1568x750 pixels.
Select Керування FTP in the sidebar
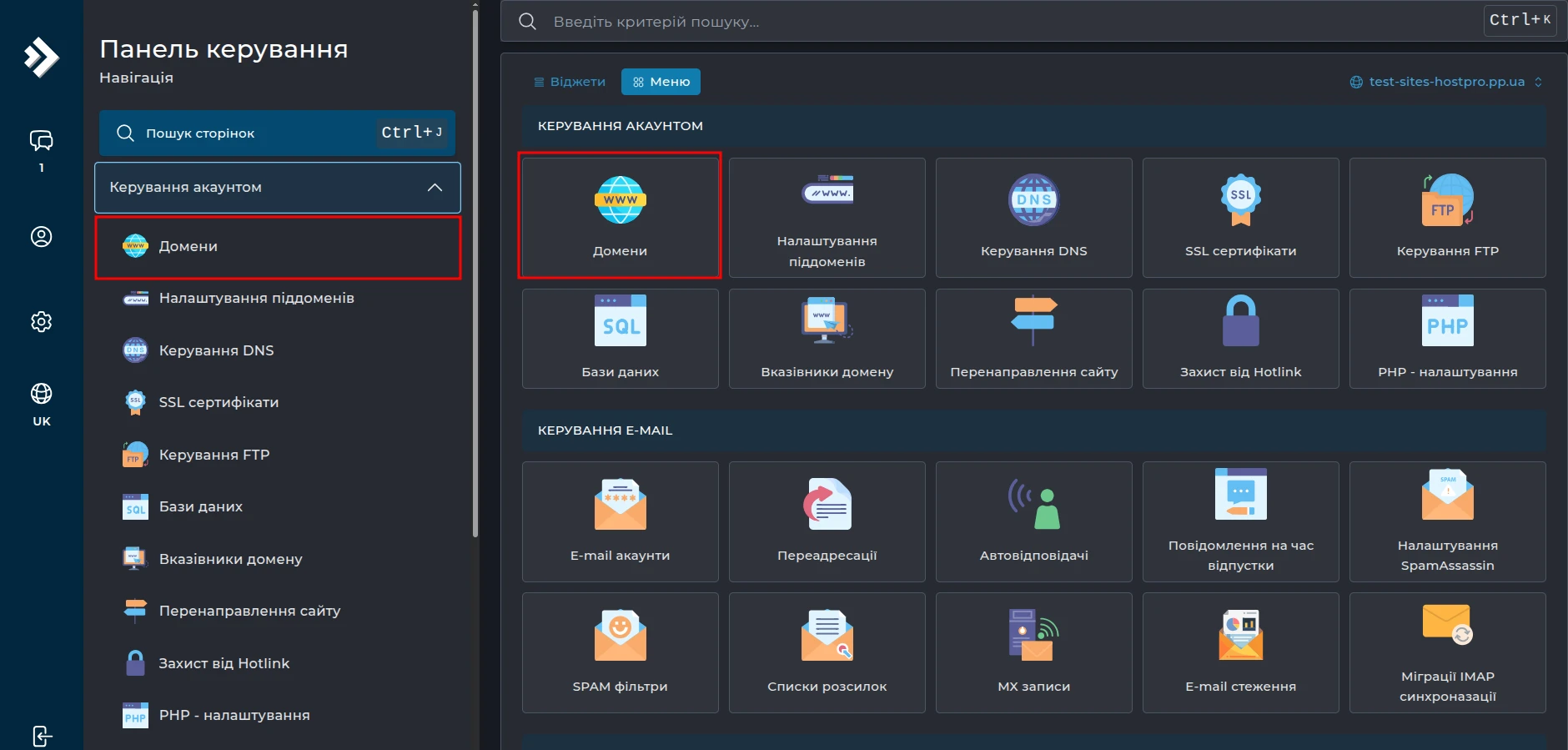tap(278, 455)
